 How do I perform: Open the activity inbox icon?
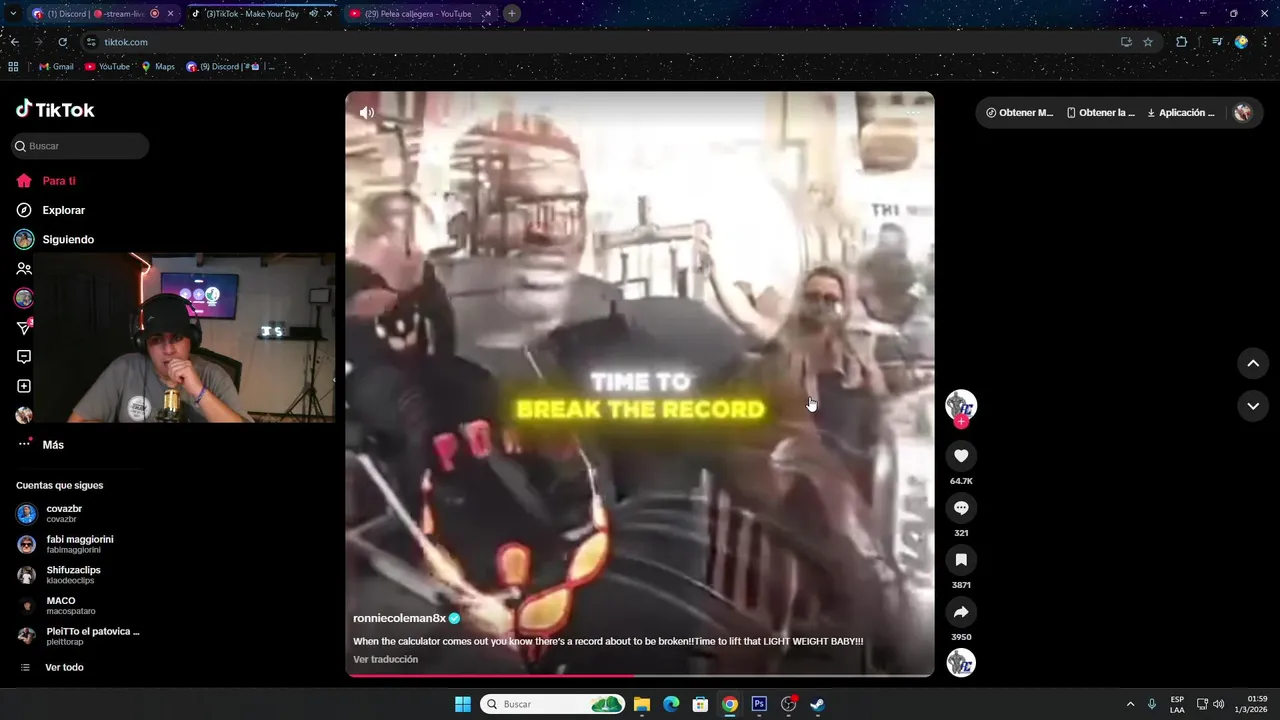[x=24, y=357]
